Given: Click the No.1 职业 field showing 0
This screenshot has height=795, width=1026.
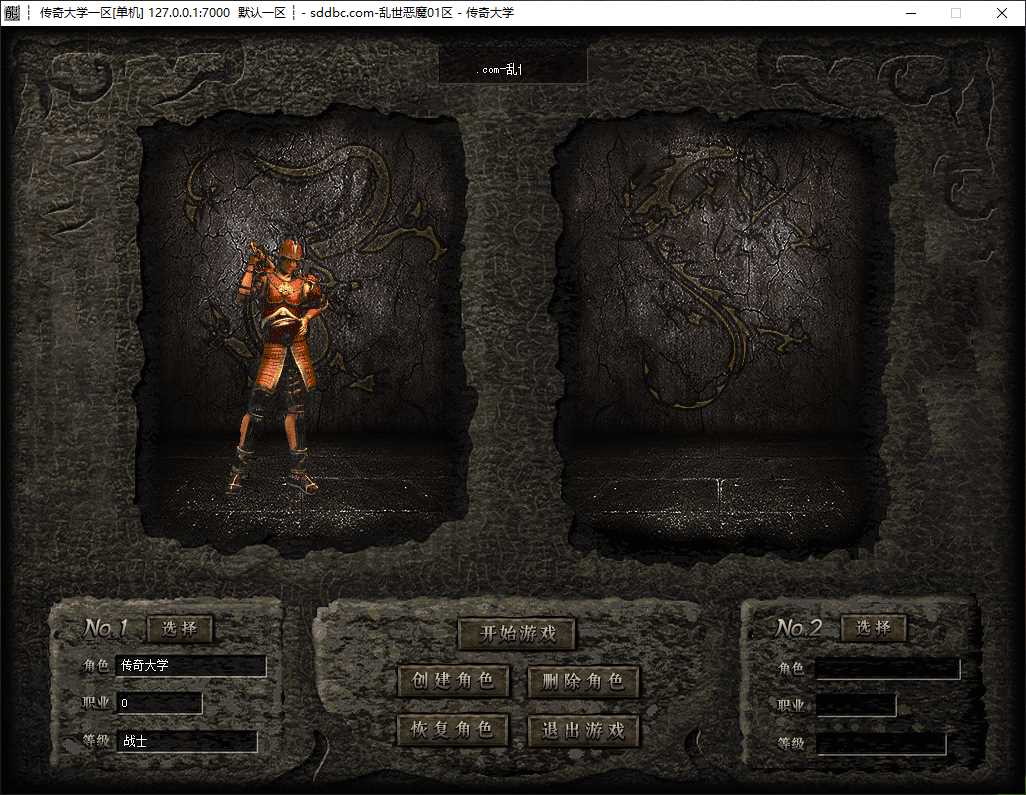Looking at the screenshot, I should [x=159, y=703].
